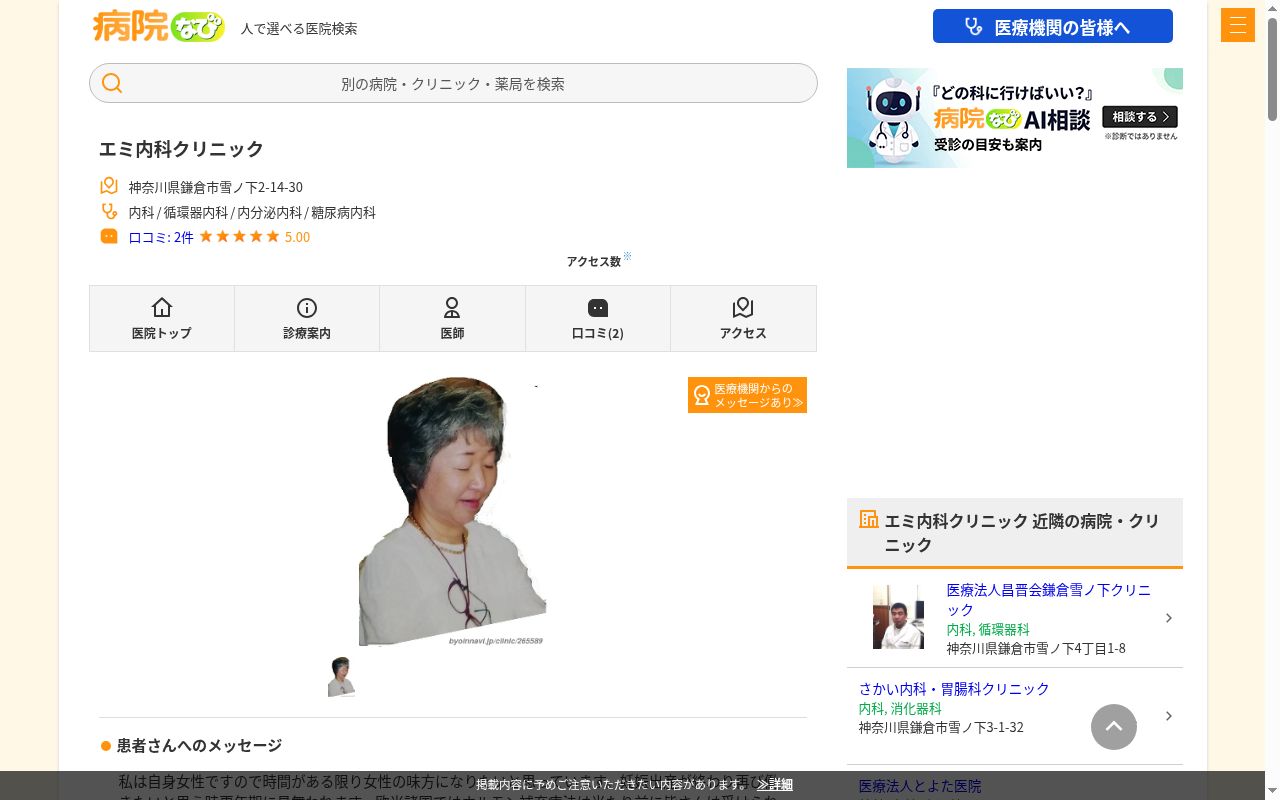This screenshot has width=1280, height=800.
Task: Open the orange hamburger menu icon
Action: click(1237, 25)
